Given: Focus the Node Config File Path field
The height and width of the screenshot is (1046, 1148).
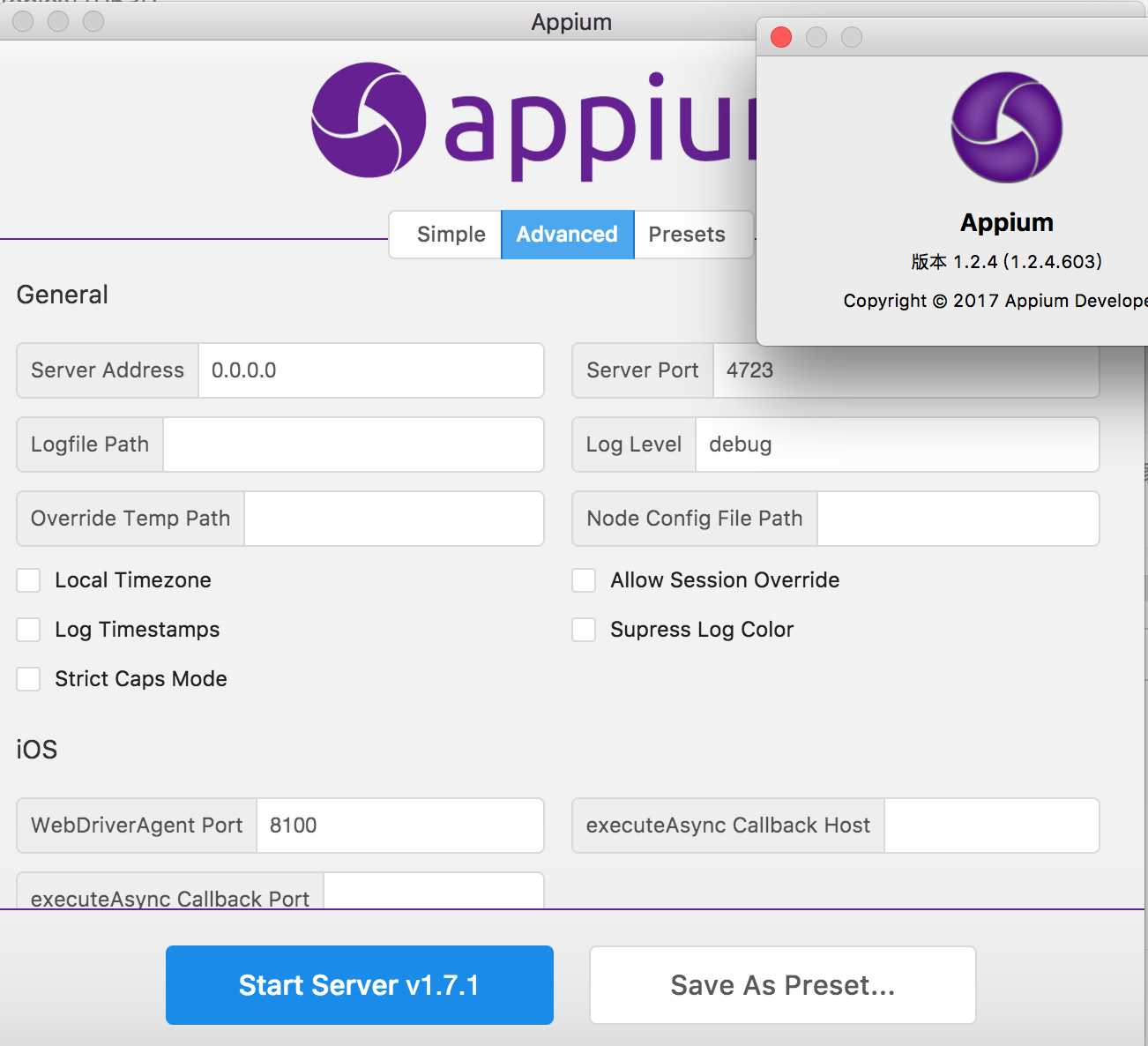Looking at the screenshot, I should click(958, 519).
